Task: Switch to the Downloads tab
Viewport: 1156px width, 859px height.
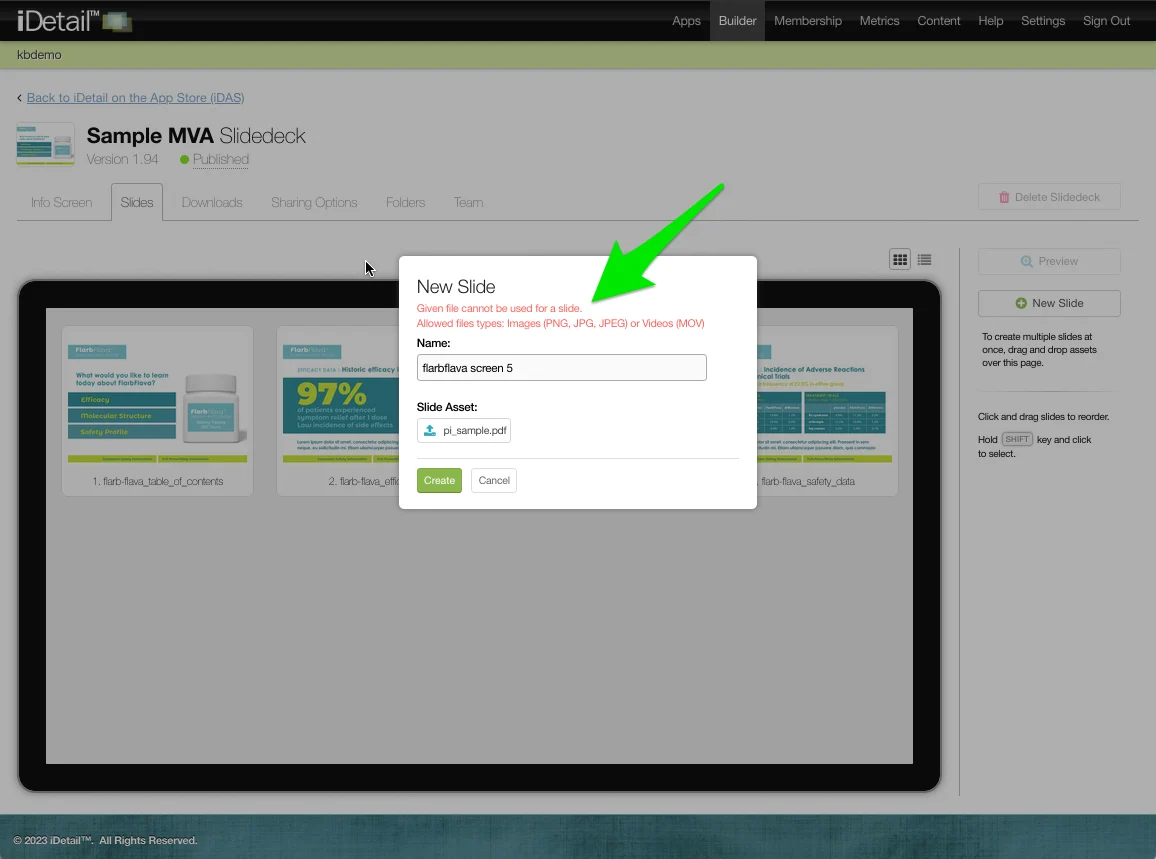Action: (212, 203)
